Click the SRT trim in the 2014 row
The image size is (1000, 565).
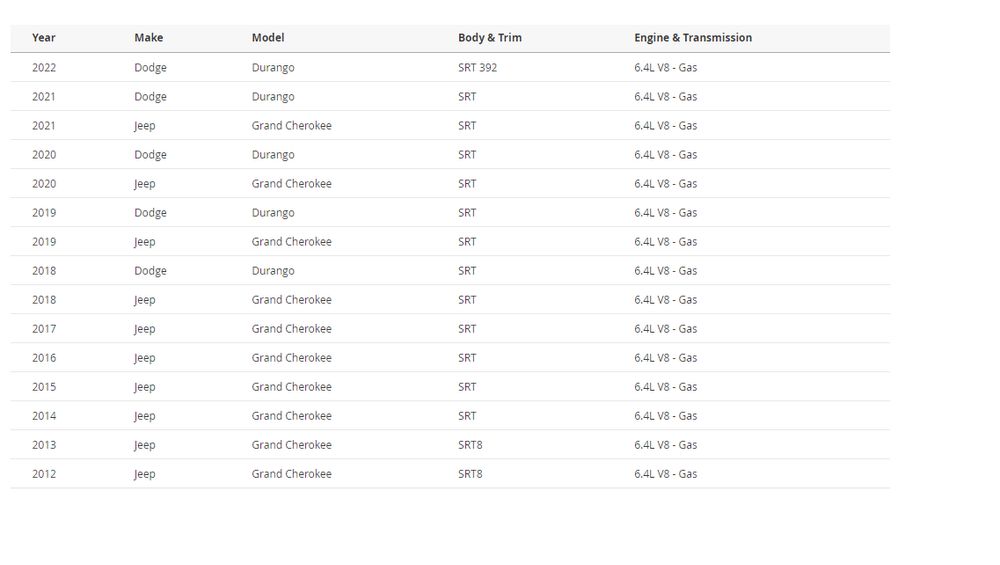coord(467,416)
